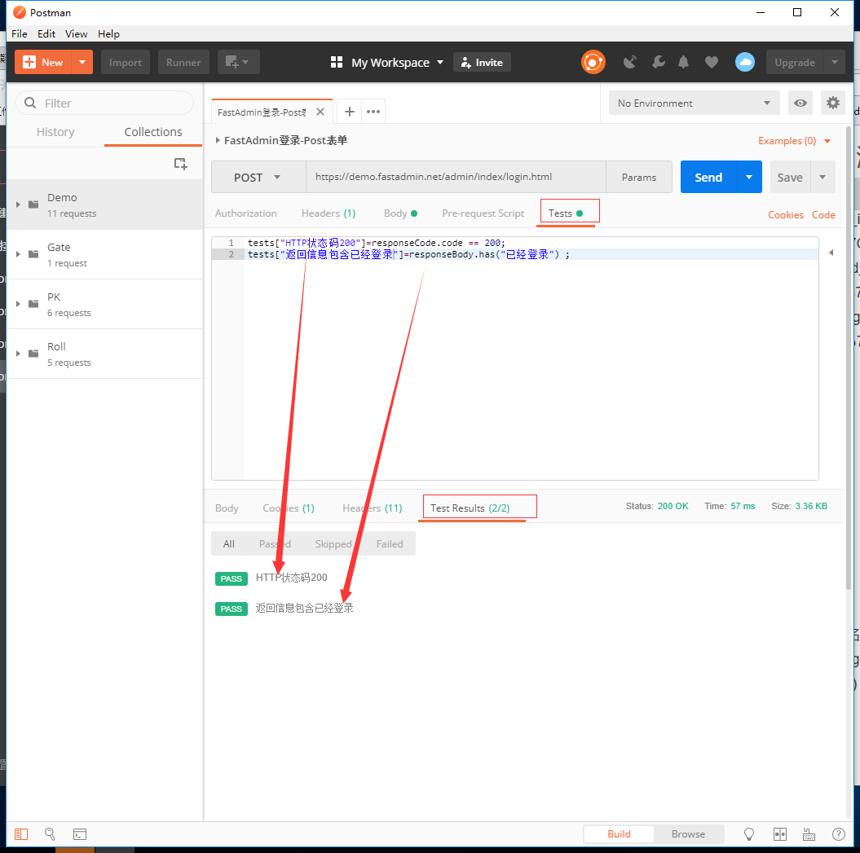Screen dimensions: 860x853
Task: Show notifications bell icon
Action: click(x=683, y=62)
